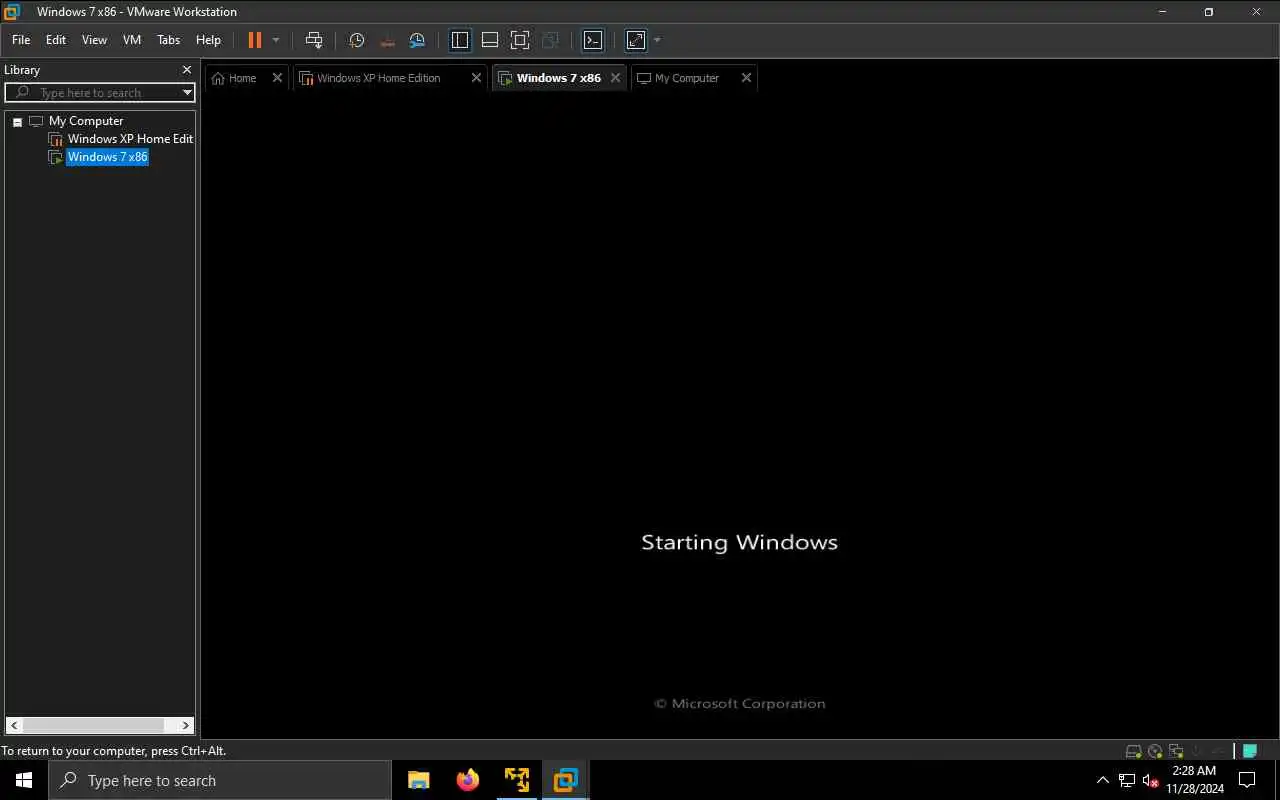Open the Edit menu
This screenshot has width=1280, height=800.
pos(56,40)
